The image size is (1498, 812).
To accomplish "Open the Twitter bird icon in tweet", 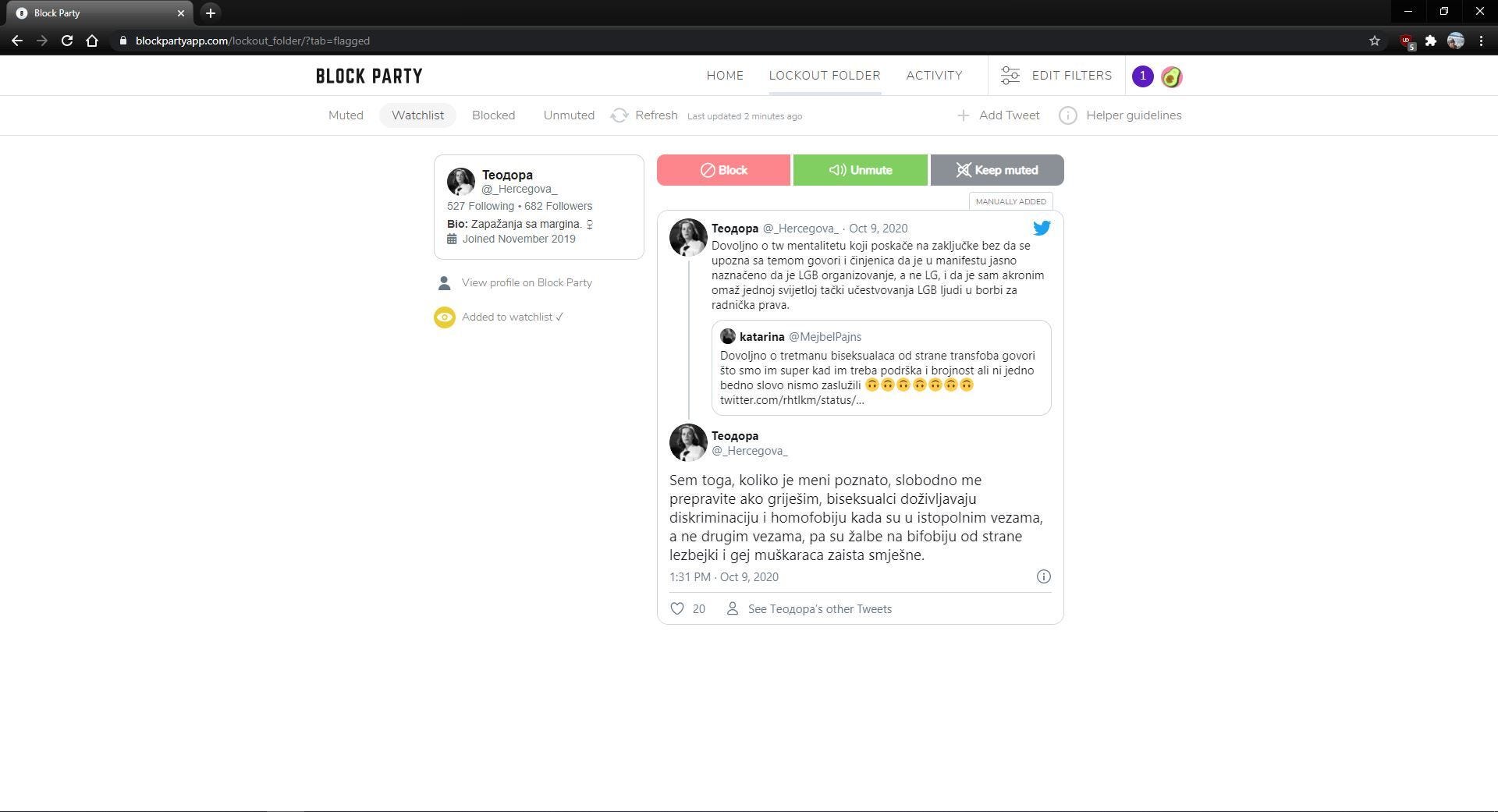I will [1042, 228].
